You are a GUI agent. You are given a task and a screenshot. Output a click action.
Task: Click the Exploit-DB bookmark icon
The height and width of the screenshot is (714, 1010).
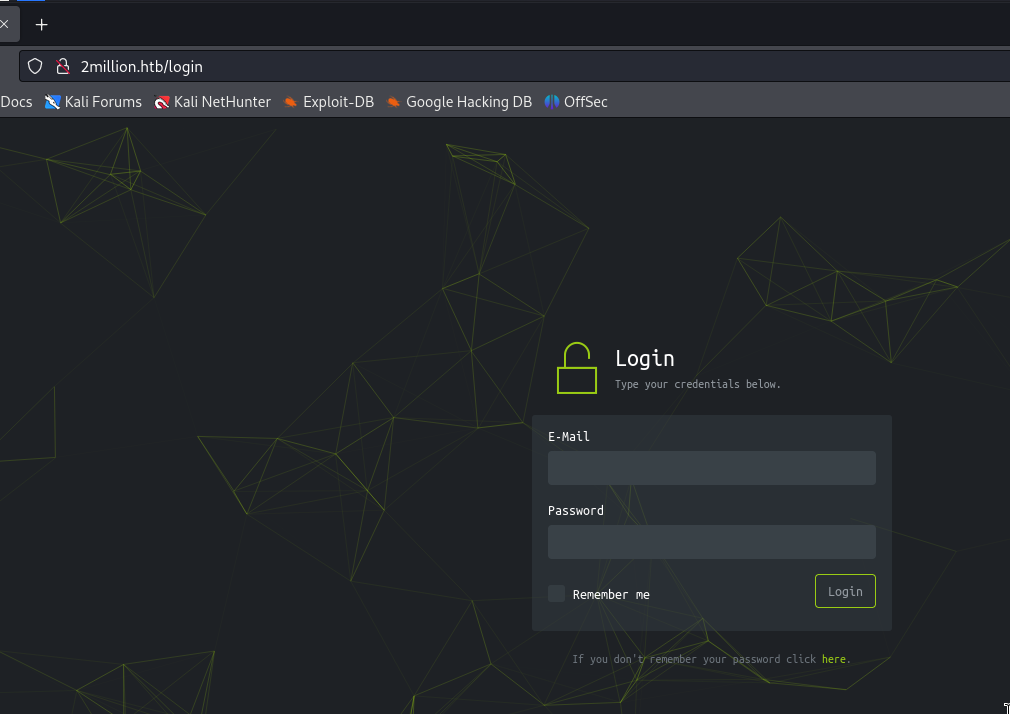(290, 102)
